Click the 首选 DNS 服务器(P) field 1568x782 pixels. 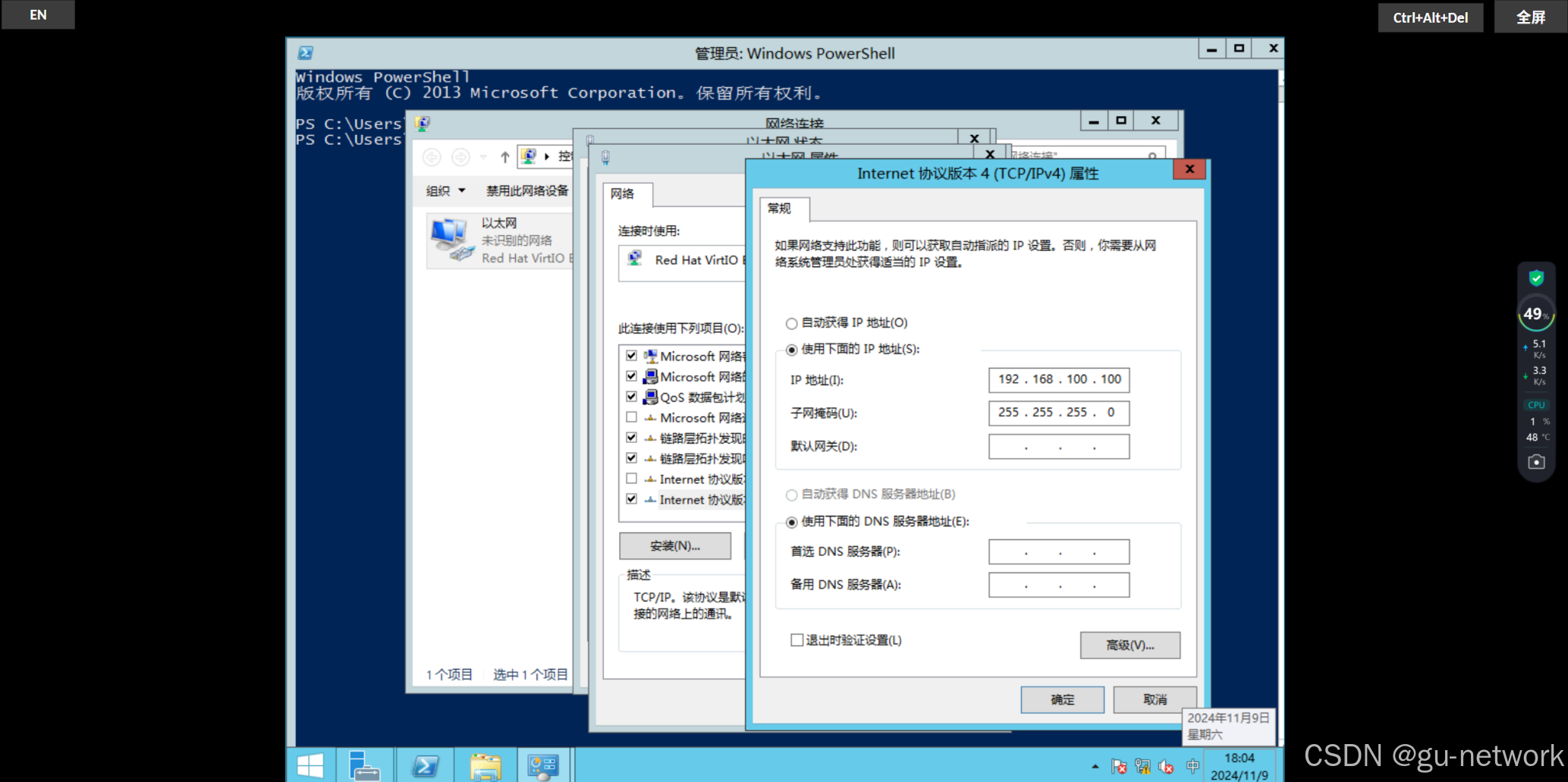[x=1059, y=551]
